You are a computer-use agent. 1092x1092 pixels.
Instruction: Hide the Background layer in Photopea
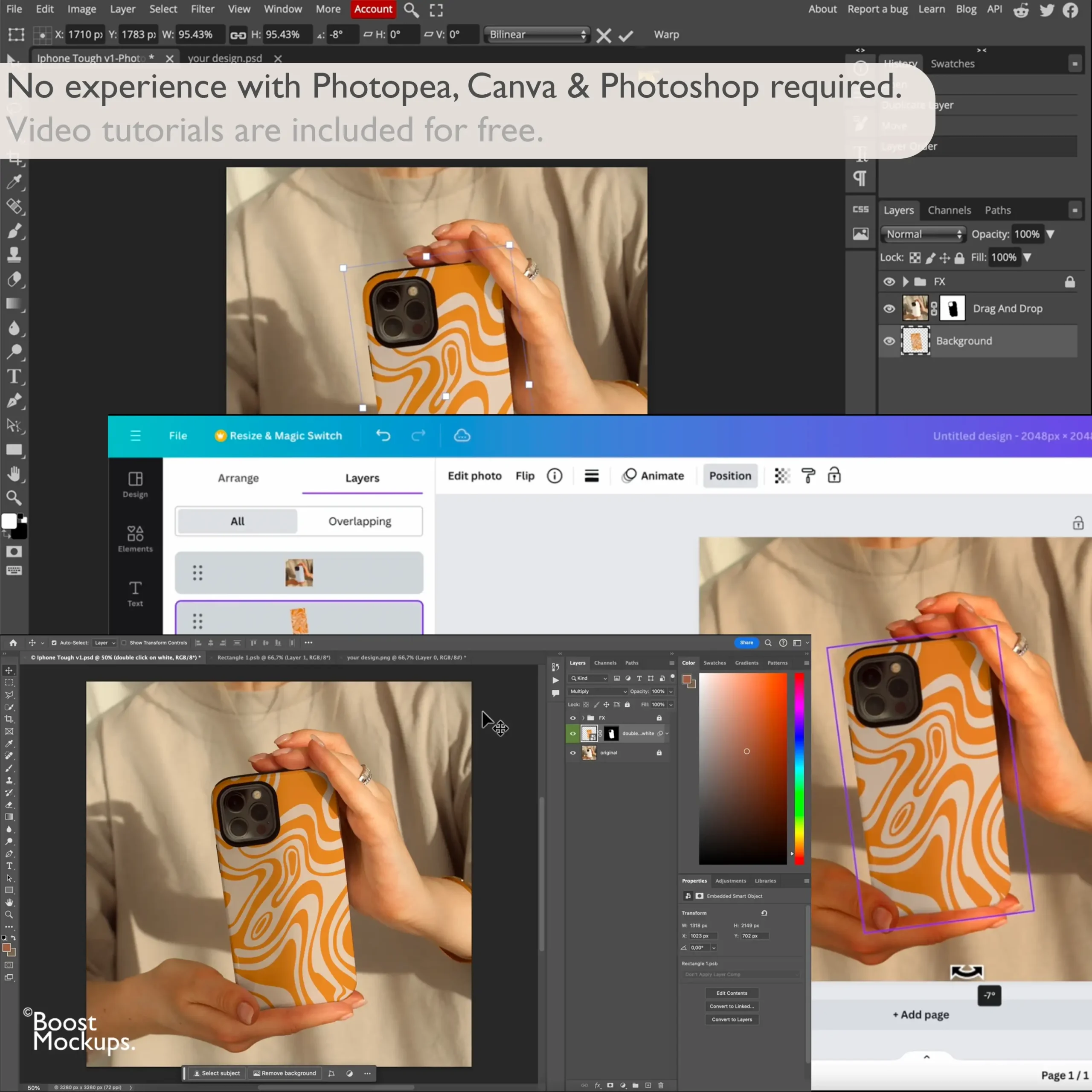tap(889, 341)
